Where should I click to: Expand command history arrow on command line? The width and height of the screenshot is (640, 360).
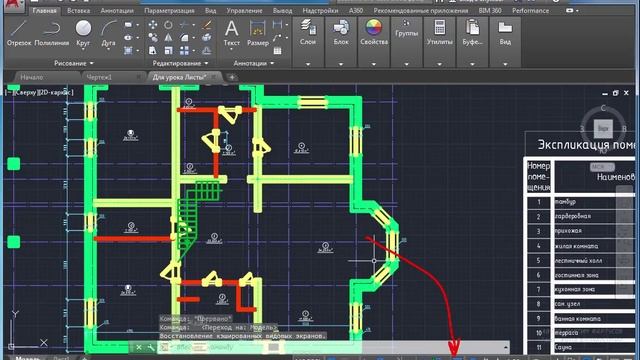(x=506, y=347)
